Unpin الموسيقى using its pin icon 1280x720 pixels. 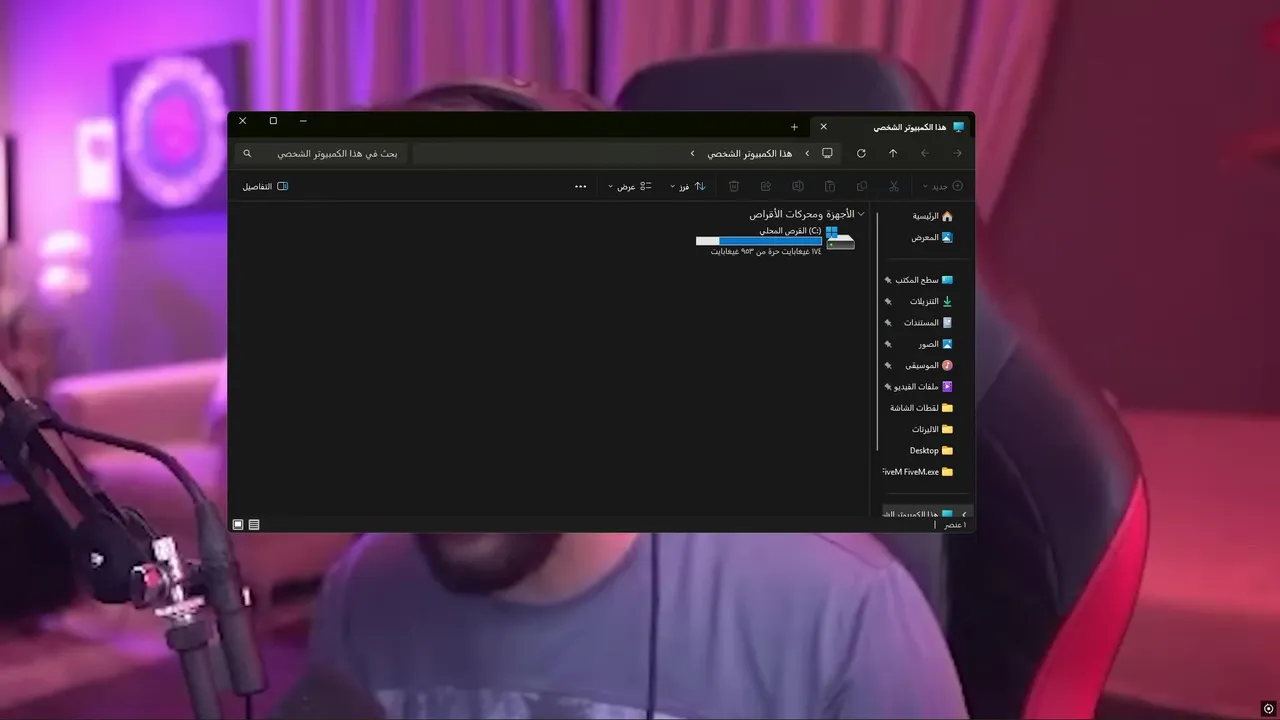pyautogui.click(x=887, y=365)
